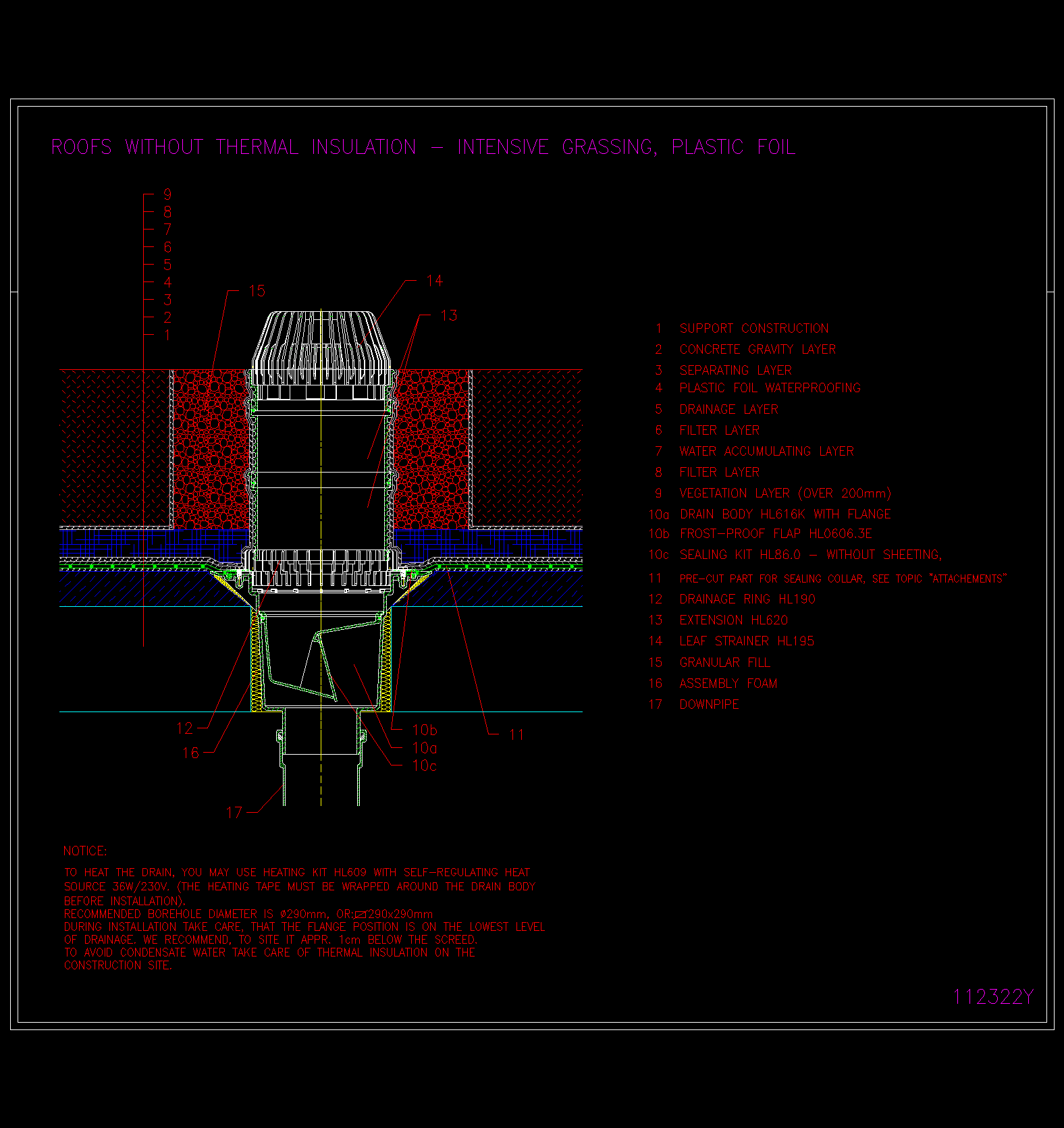This screenshot has width=1064, height=1128.
Task: Select callout label '10c' in drawing
Action: point(425,766)
